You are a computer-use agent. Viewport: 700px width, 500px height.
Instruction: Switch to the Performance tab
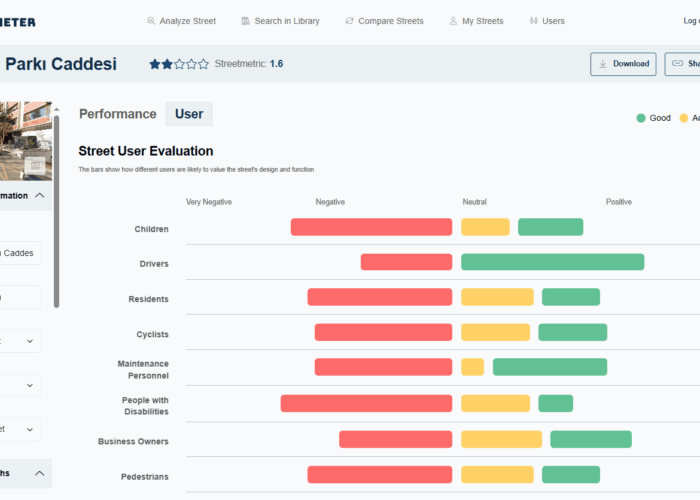(x=118, y=114)
